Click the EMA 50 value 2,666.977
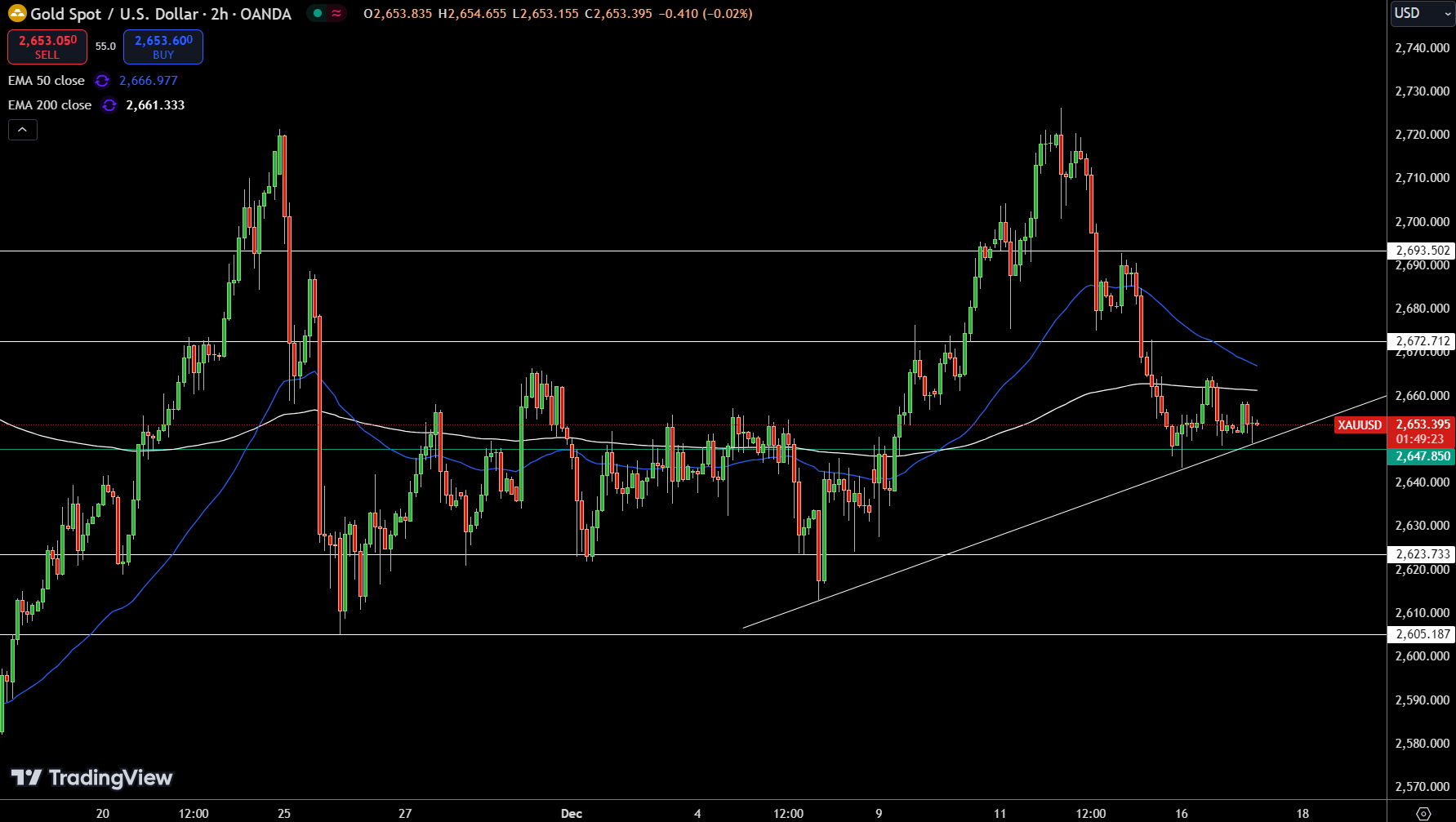1456x822 pixels. click(x=149, y=81)
